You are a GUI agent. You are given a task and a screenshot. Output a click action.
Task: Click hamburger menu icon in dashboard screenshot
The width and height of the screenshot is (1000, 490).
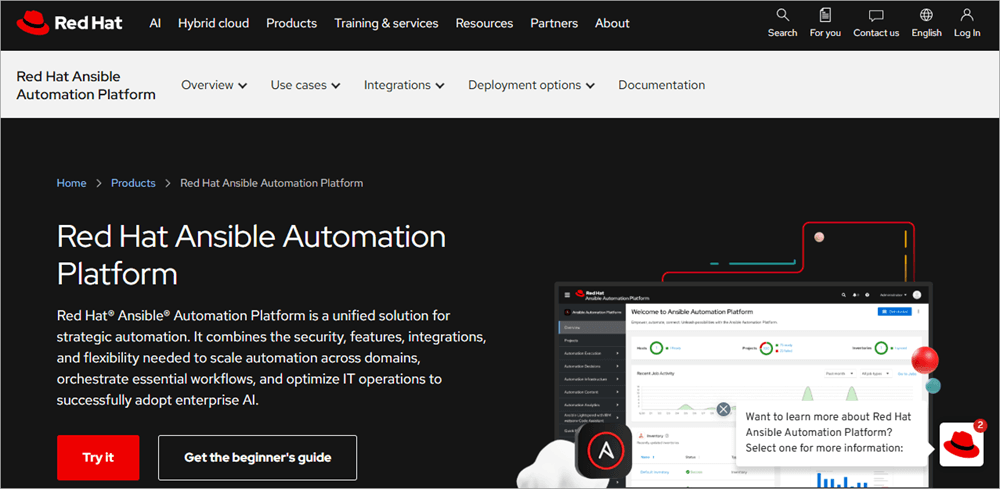568,295
